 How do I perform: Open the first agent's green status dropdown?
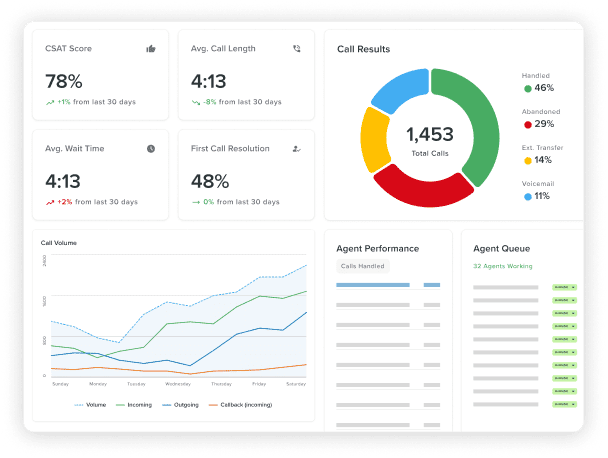pos(565,287)
